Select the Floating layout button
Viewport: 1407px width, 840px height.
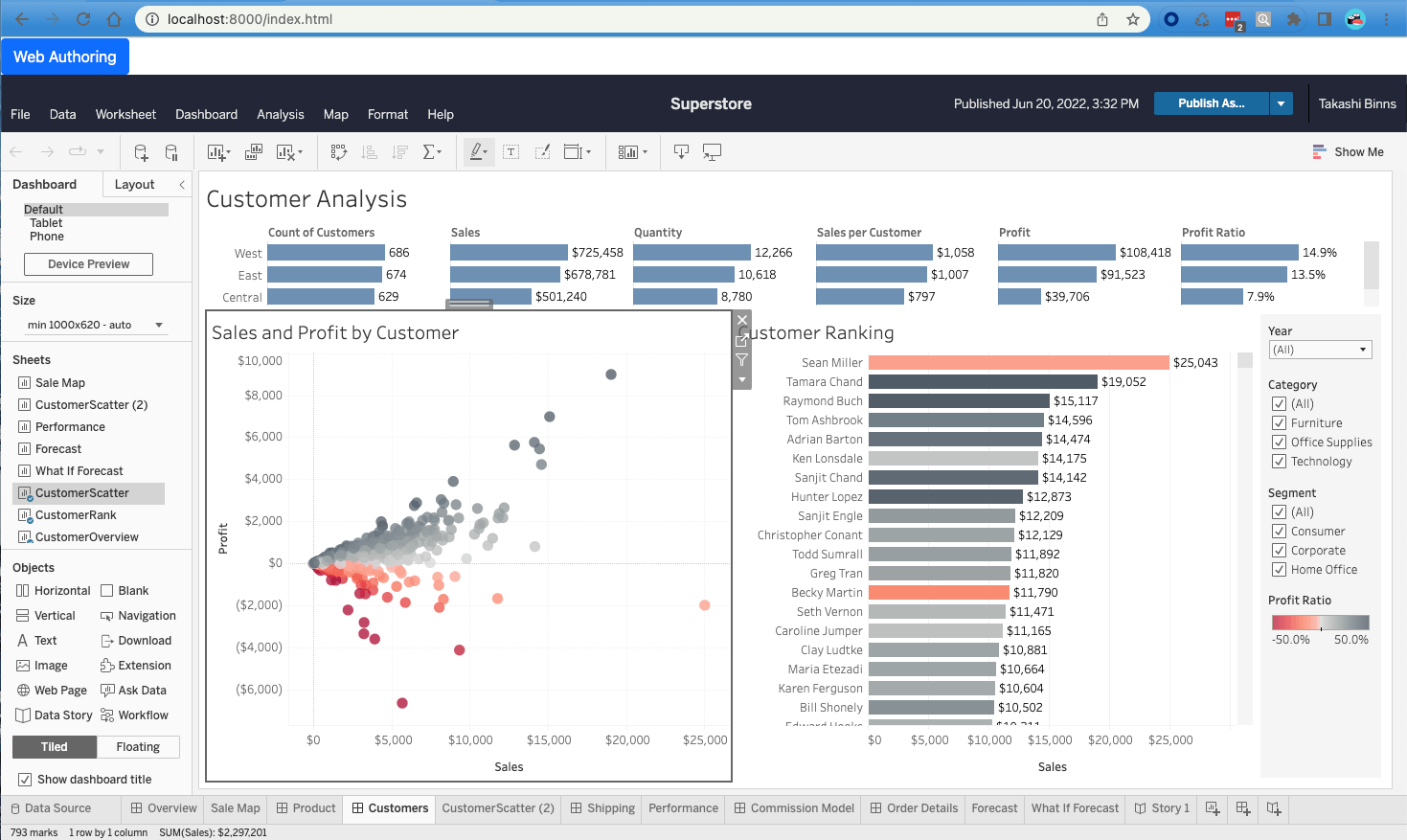click(x=138, y=747)
